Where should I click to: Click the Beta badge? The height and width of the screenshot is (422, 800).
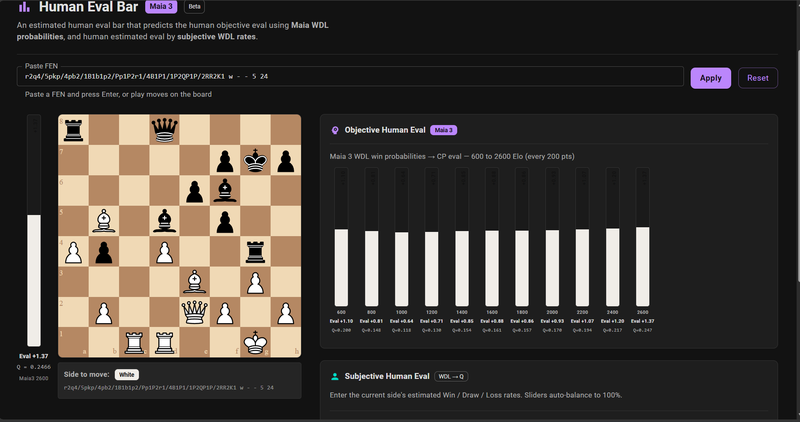(194, 7)
